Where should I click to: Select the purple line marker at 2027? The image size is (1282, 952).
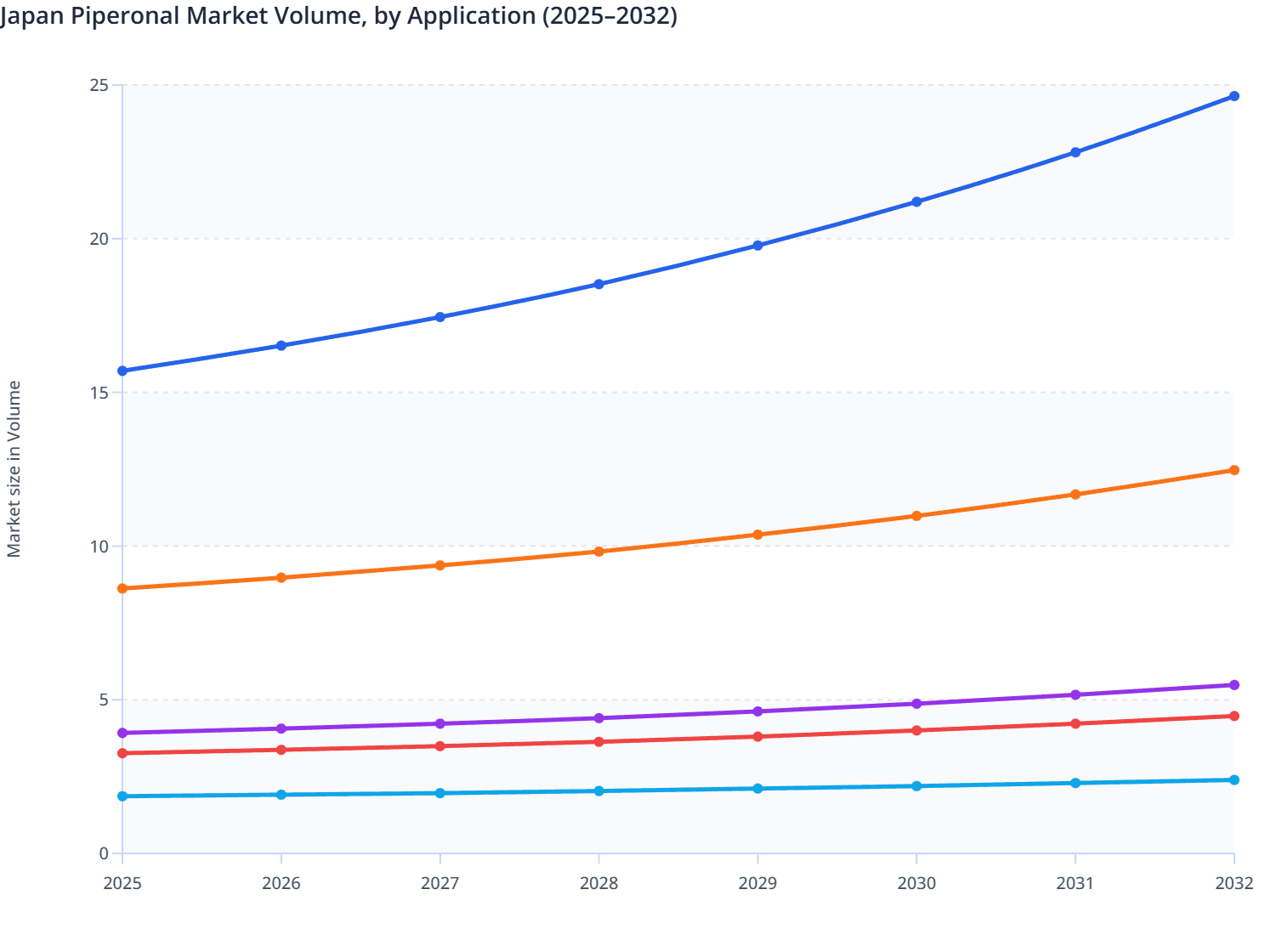(440, 723)
